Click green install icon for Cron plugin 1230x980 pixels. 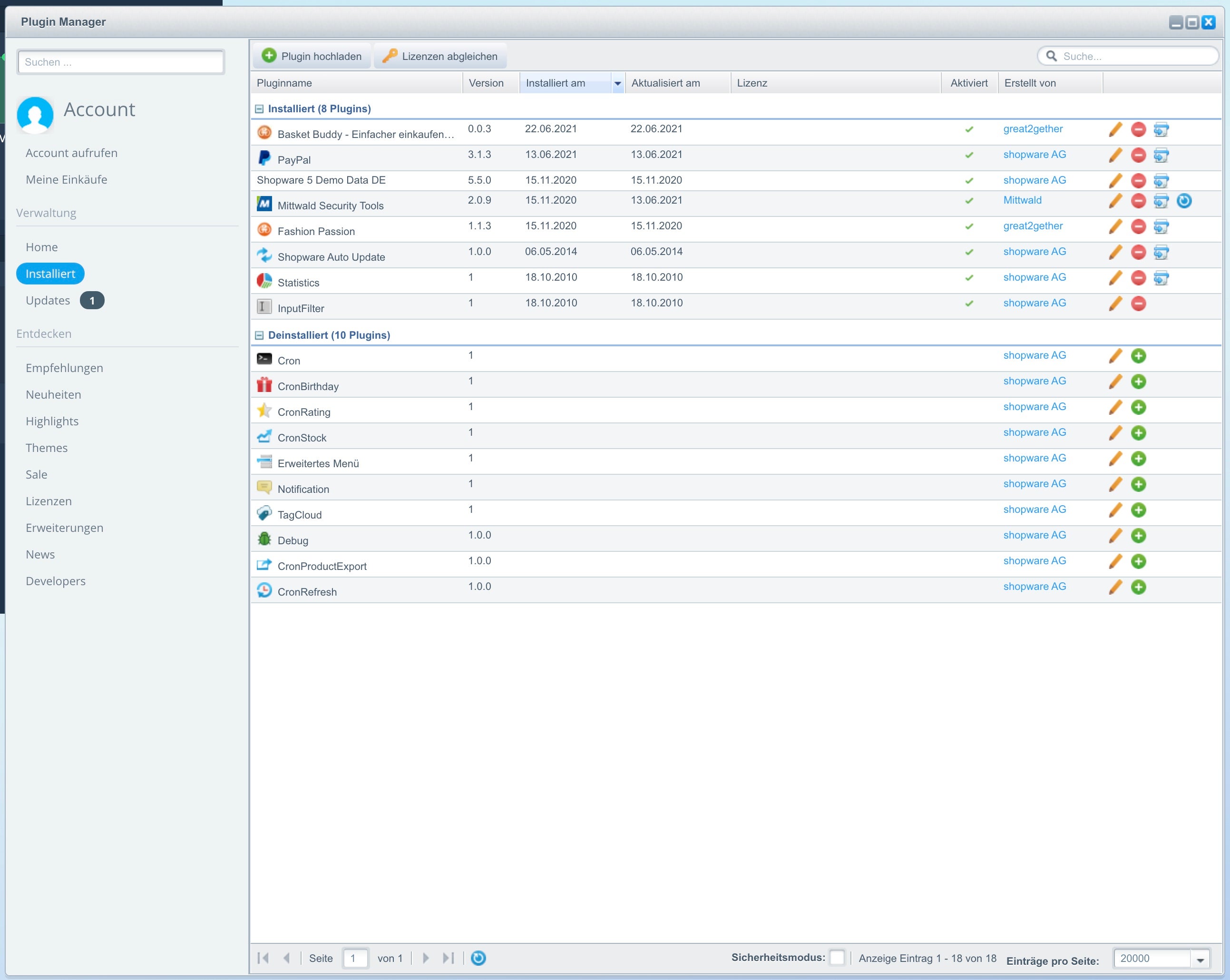[x=1138, y=356]
